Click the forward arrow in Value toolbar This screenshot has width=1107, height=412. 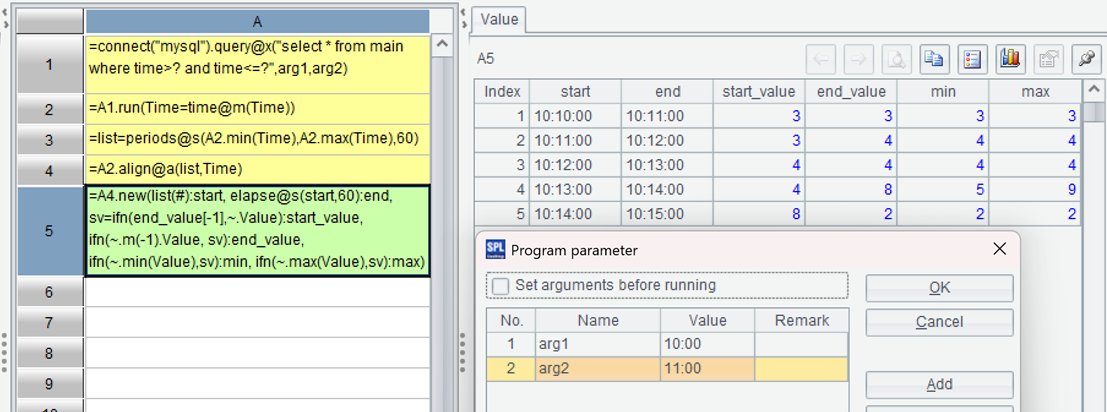(859, 59)
